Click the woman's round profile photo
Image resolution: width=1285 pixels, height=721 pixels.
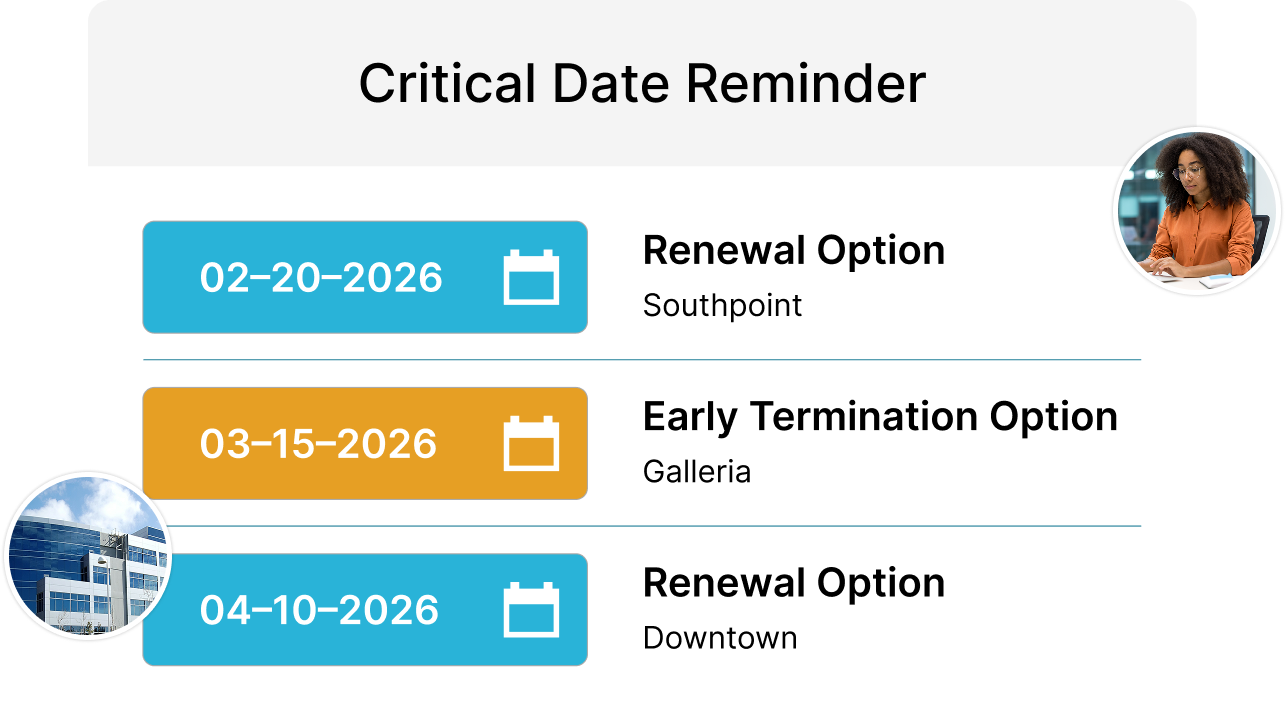tap(1197, 210)
